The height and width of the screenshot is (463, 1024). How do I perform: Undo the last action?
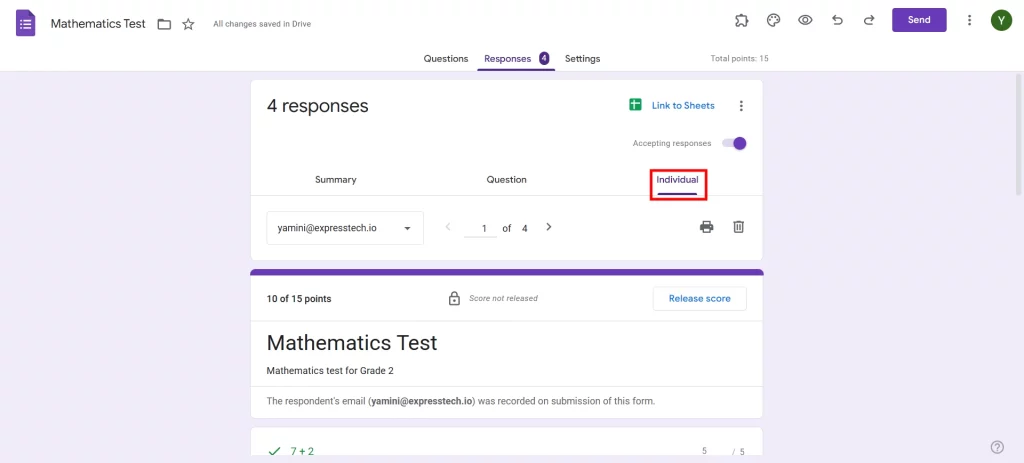(837, 20)
